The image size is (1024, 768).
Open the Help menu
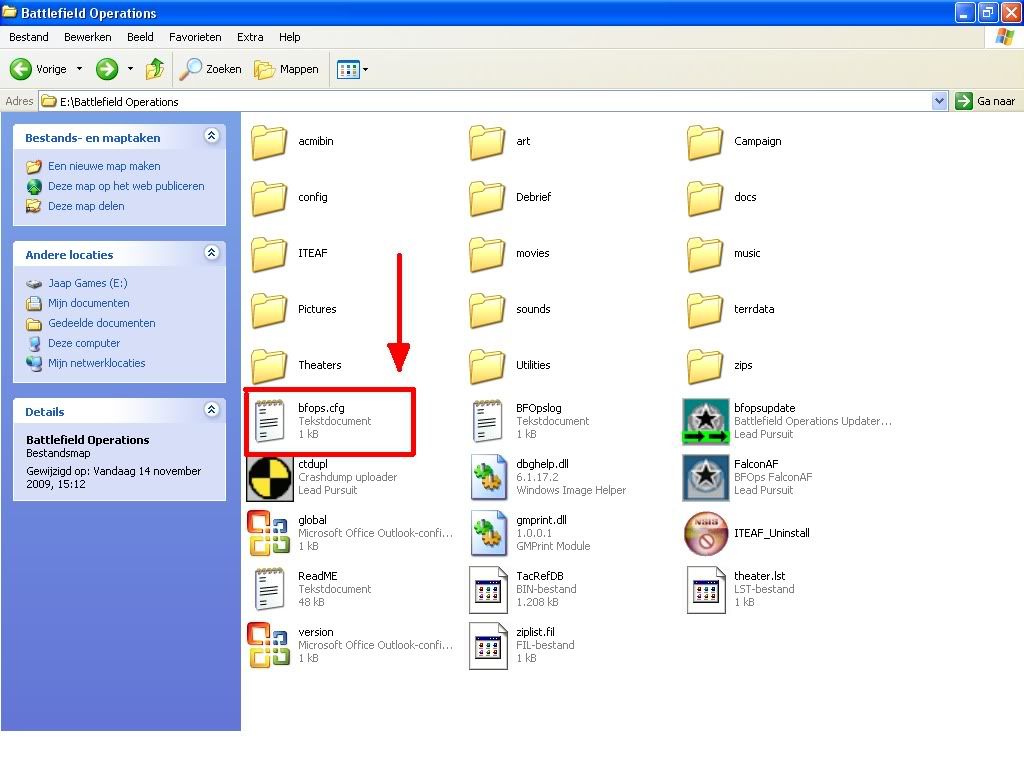tap(289, 37)
